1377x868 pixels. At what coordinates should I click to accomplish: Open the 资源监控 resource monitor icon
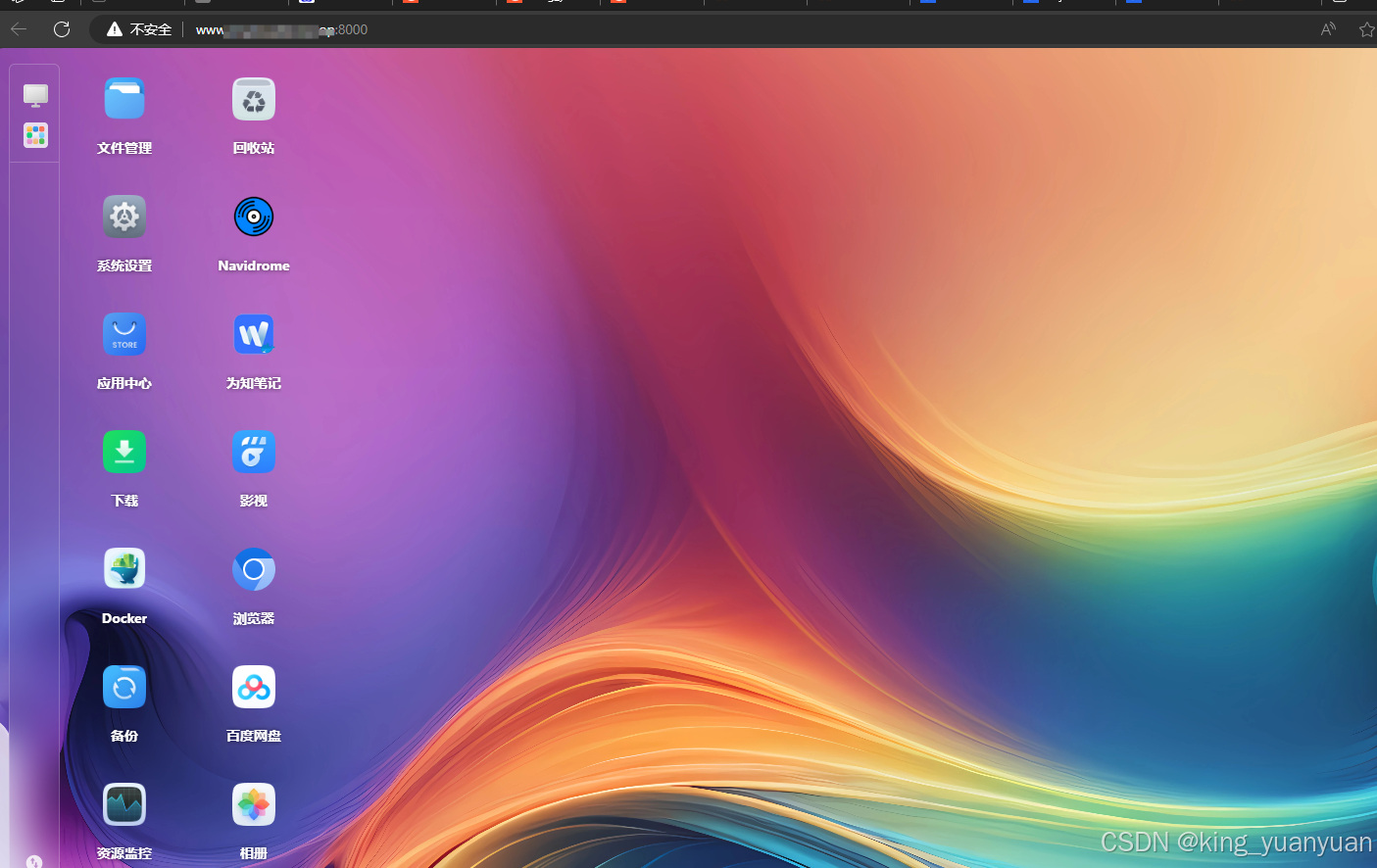124,805
